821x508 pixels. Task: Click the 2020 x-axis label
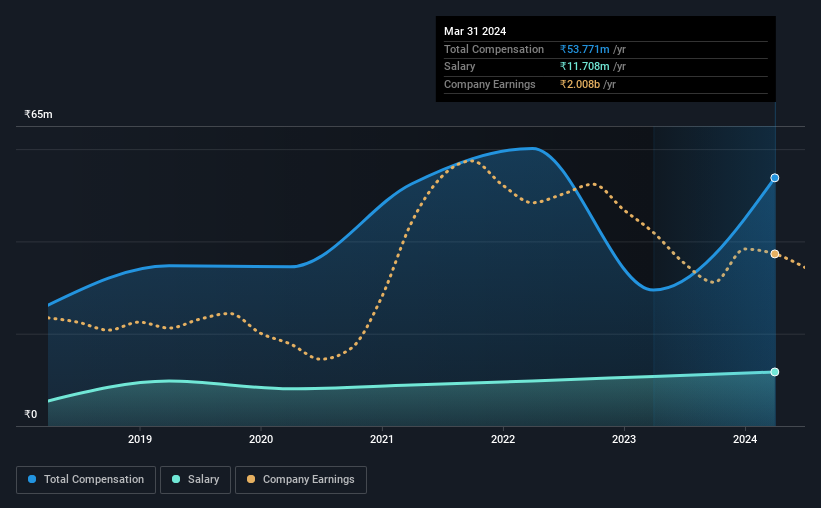coord(261,439)
